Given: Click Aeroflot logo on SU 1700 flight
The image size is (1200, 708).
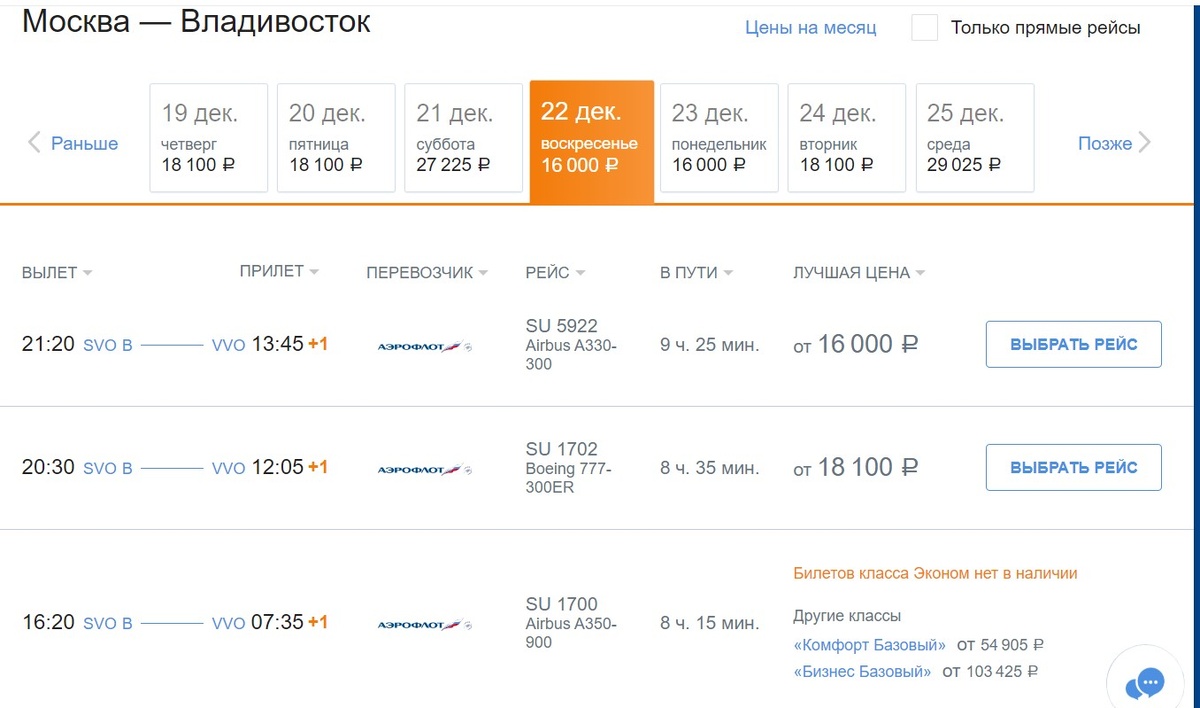Looking at the screenshot, I should tap(424, 624).
